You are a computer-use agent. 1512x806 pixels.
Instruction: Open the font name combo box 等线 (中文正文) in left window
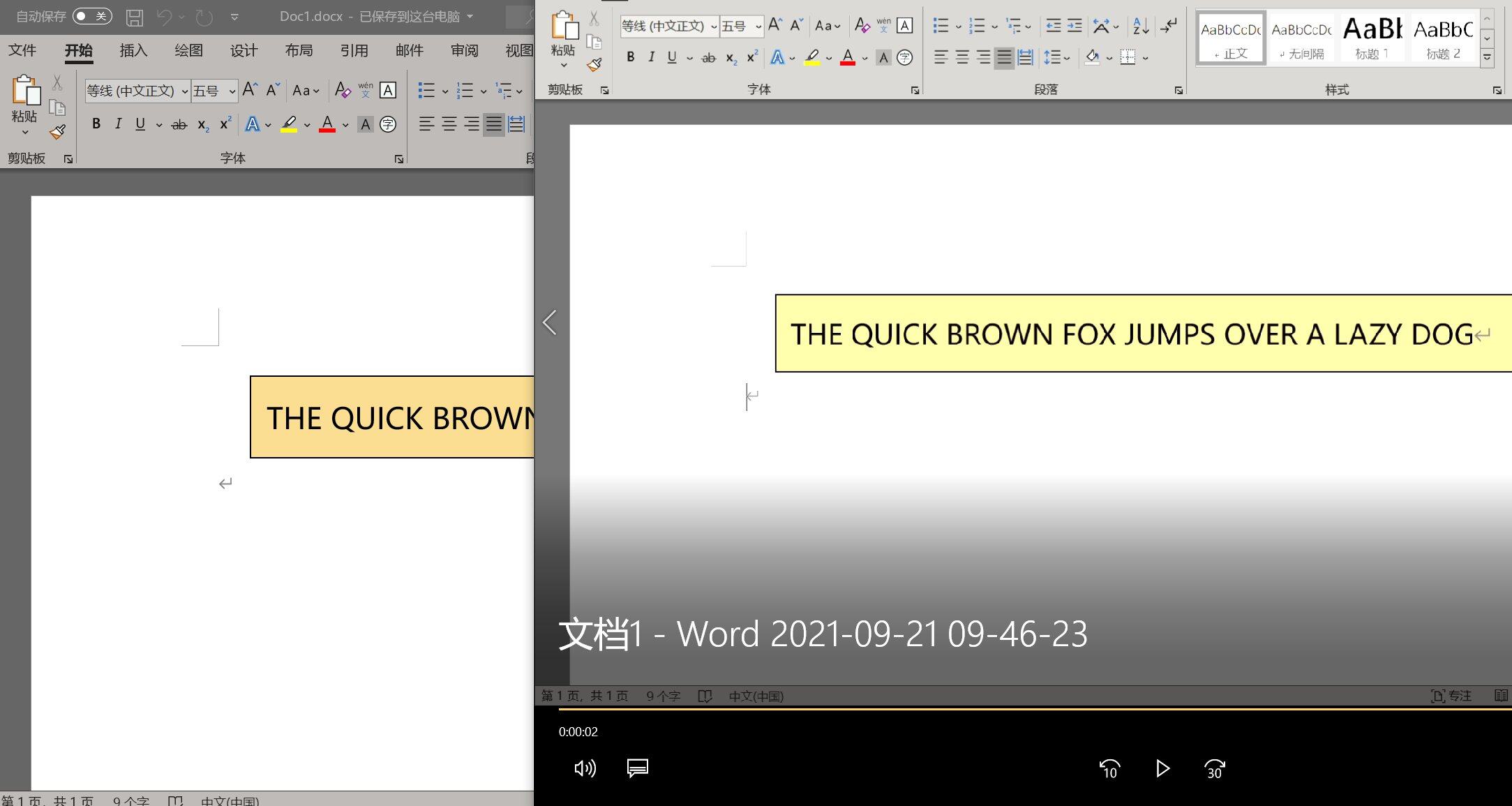[x=137, y=91]
